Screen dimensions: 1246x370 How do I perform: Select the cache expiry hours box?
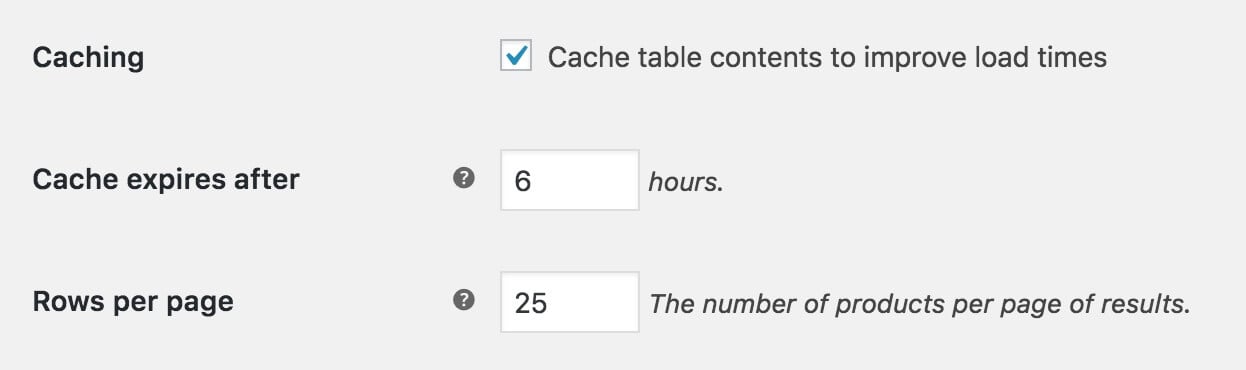[x=570, y=180]
